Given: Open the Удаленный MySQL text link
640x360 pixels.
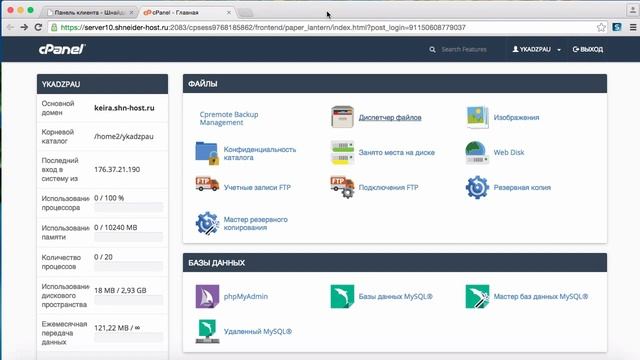Looking at the screenshot, I should click(x=258, y=331).
